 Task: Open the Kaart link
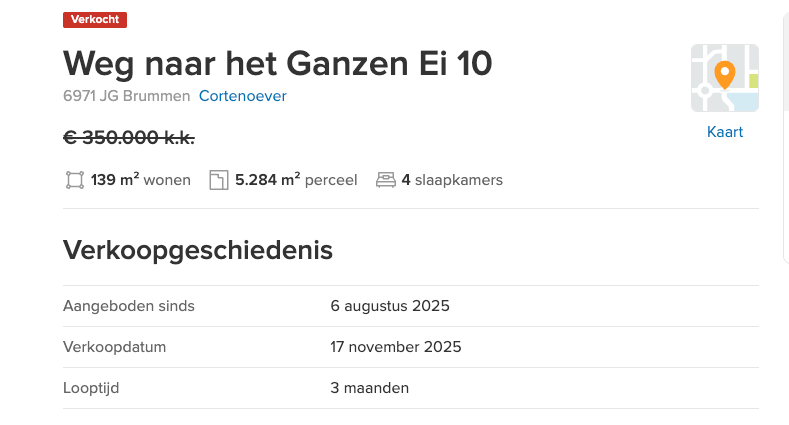click(x=724, y=132)
